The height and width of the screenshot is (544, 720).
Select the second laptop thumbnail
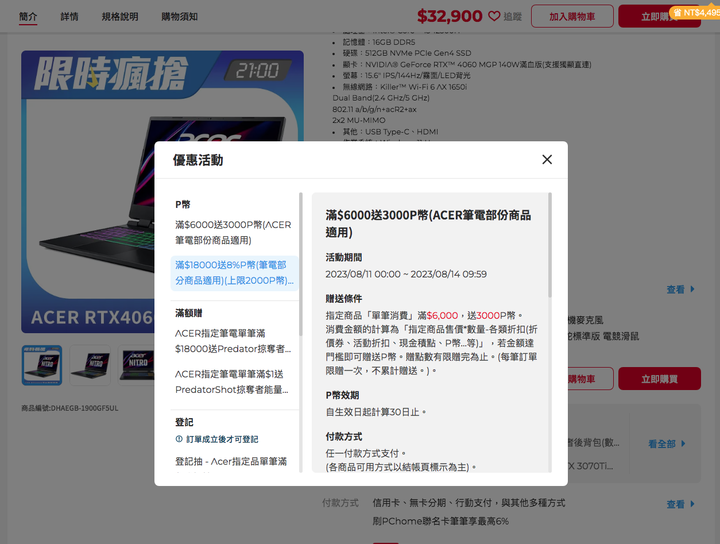point(90,365)
